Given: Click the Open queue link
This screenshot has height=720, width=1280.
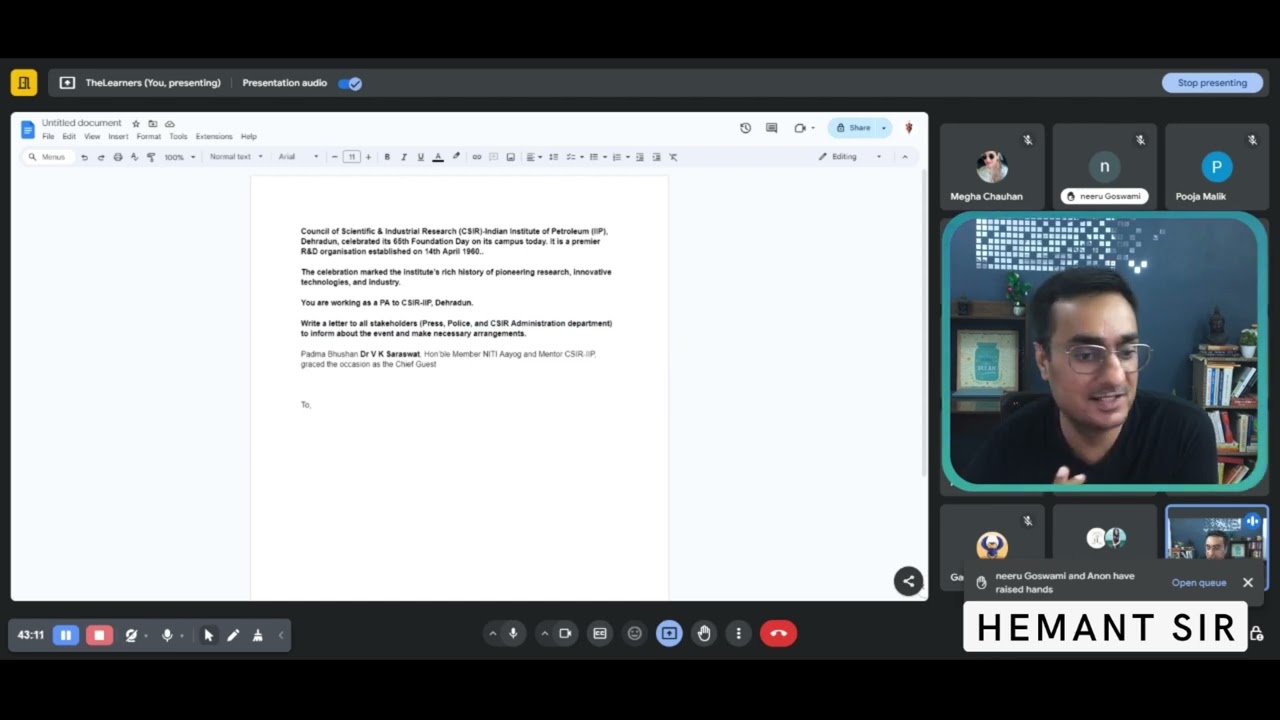Looking at the screenshot, I should pyautogui.click(x=1199, y=583).
